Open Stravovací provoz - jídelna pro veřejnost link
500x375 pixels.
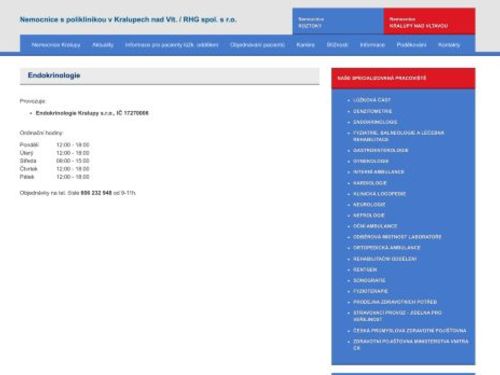(397, 316)
